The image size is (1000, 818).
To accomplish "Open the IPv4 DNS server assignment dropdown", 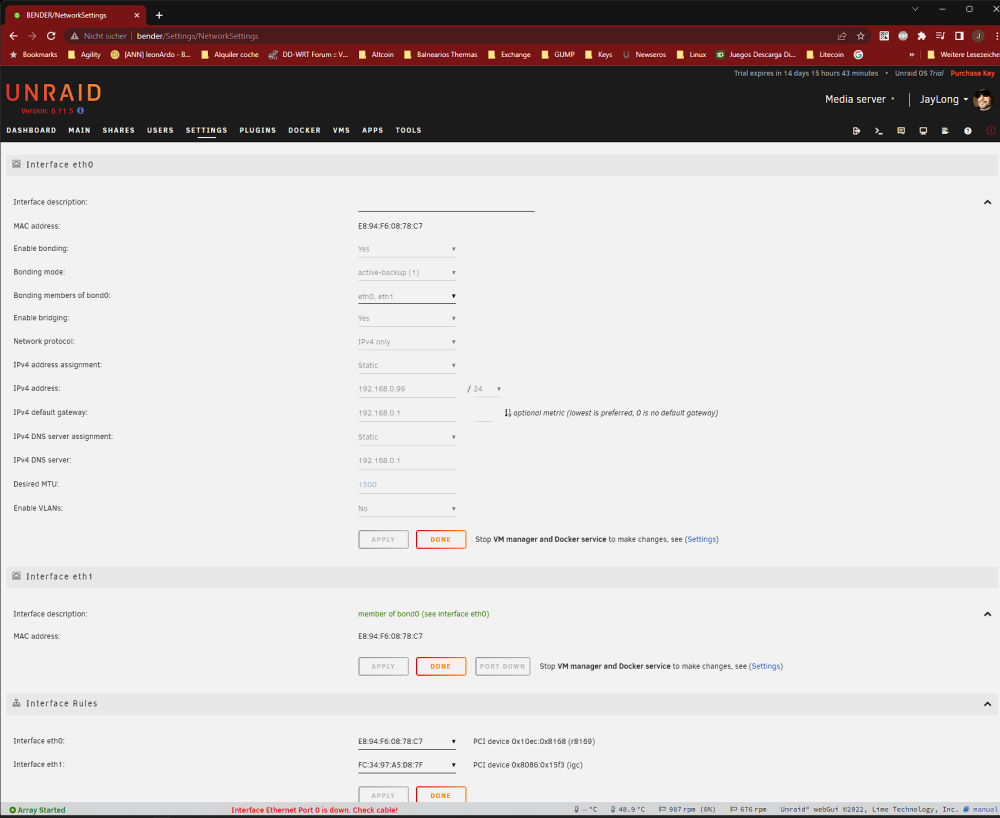I will tap(407, 437).
